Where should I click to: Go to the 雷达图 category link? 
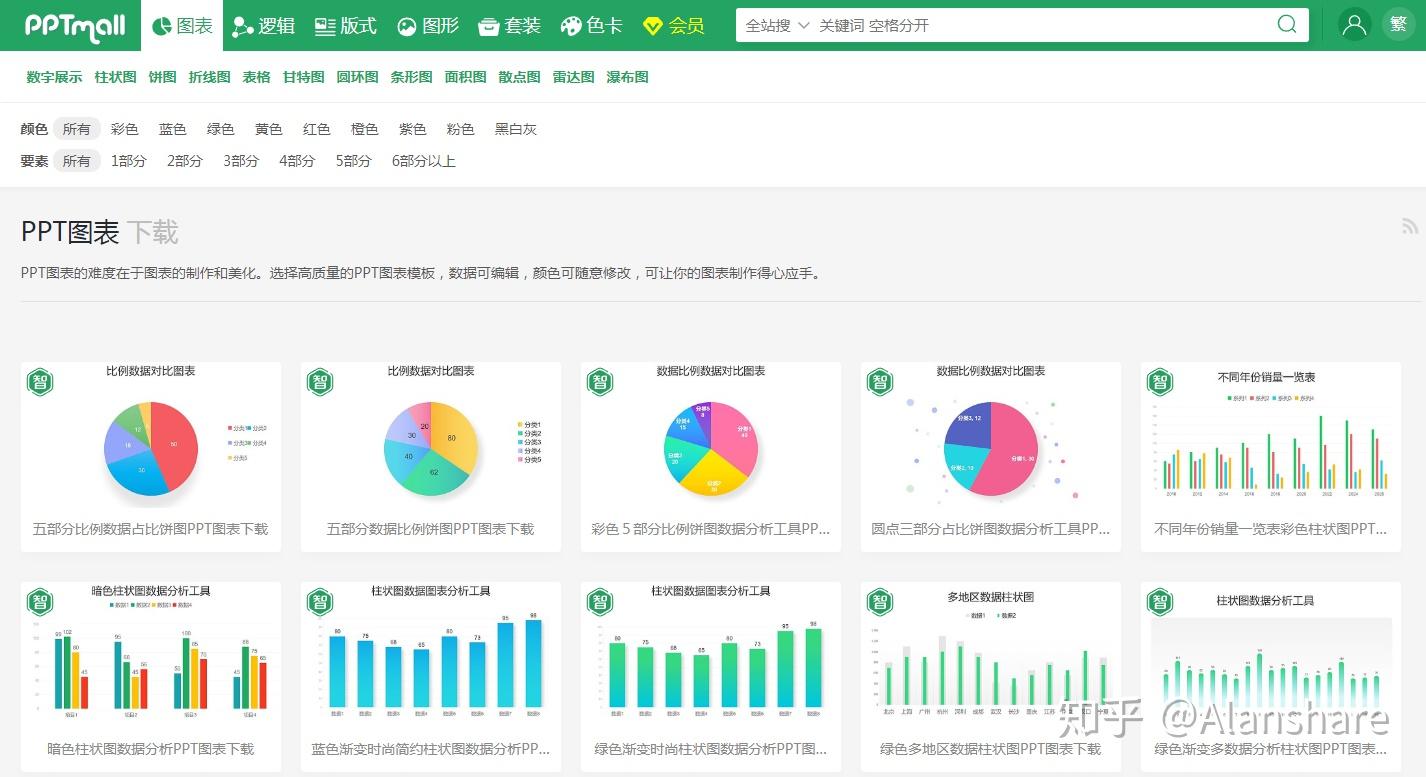574,77
